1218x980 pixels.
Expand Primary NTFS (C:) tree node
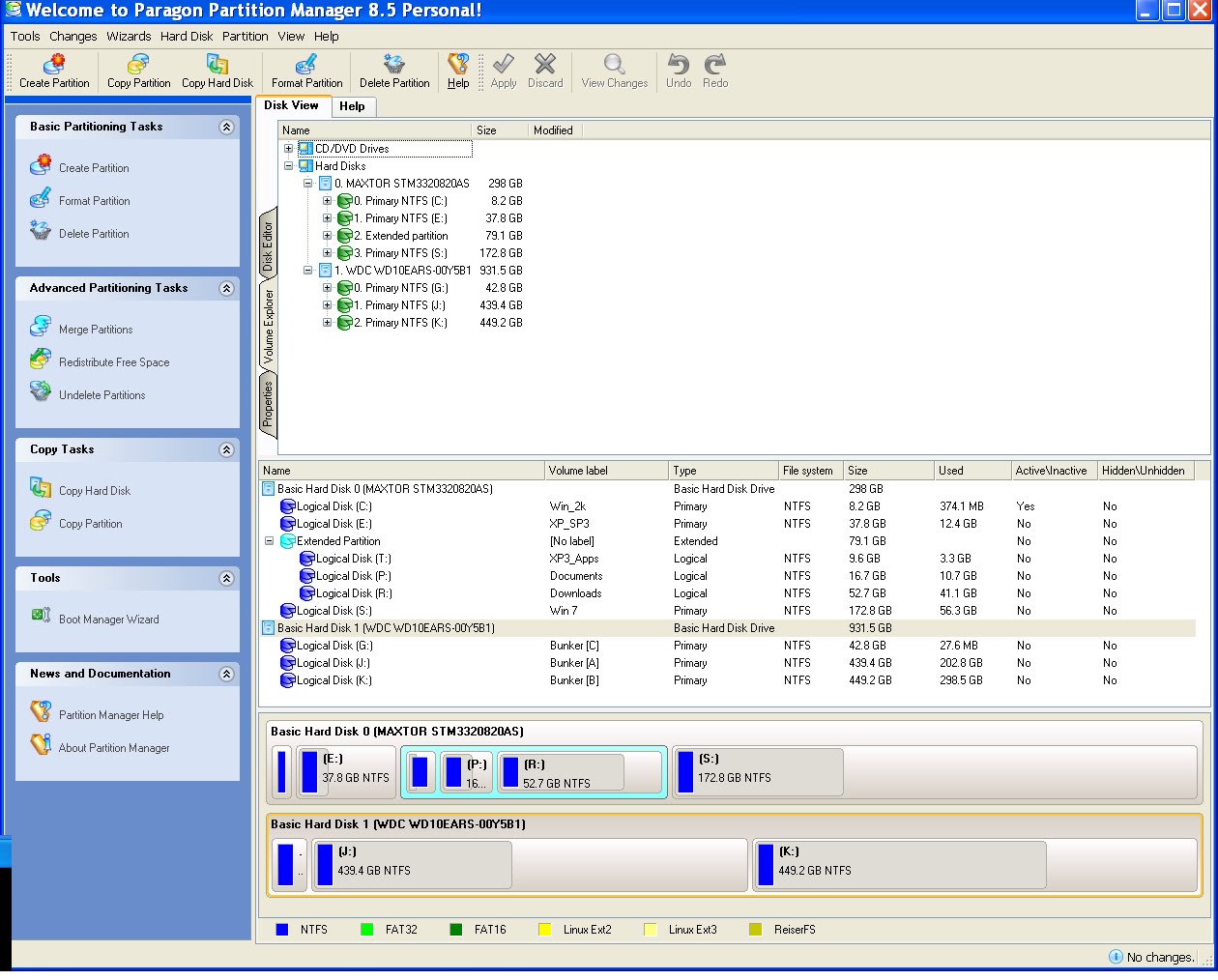pyautogui.click(x=327, y=201)
